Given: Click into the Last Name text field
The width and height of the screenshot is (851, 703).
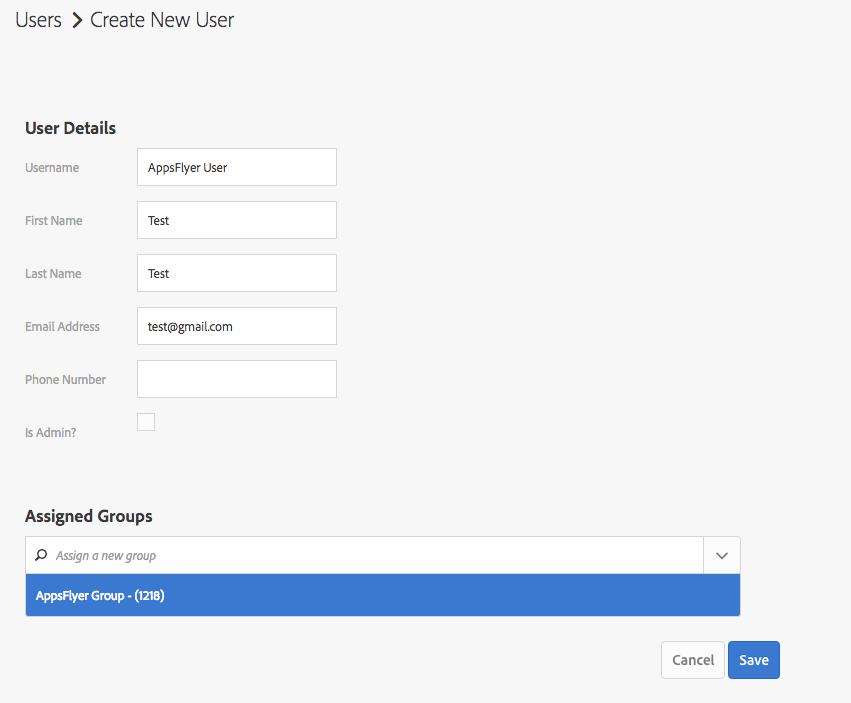Looking at the screenshot, I should point(236,273).
